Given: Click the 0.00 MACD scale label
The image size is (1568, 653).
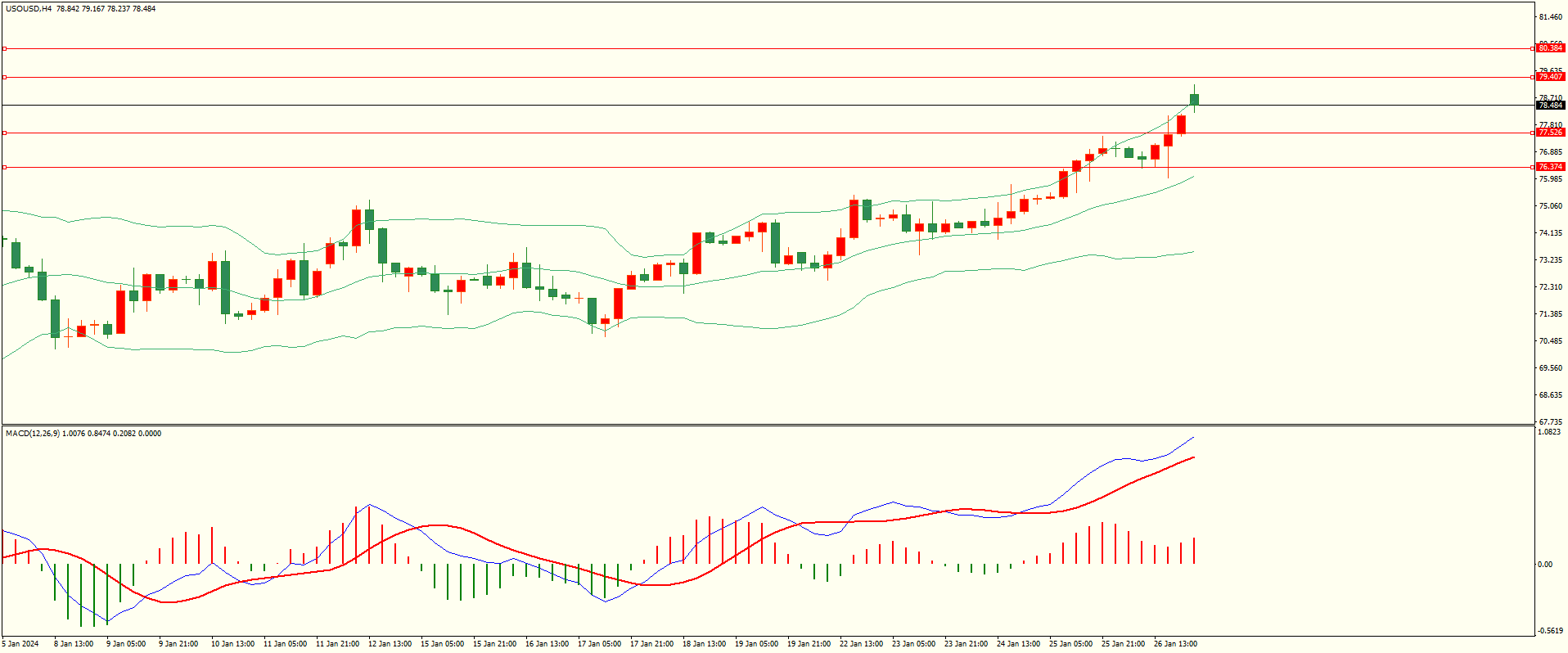Looking at the screenshot, I should click(x=1545, y=565).
